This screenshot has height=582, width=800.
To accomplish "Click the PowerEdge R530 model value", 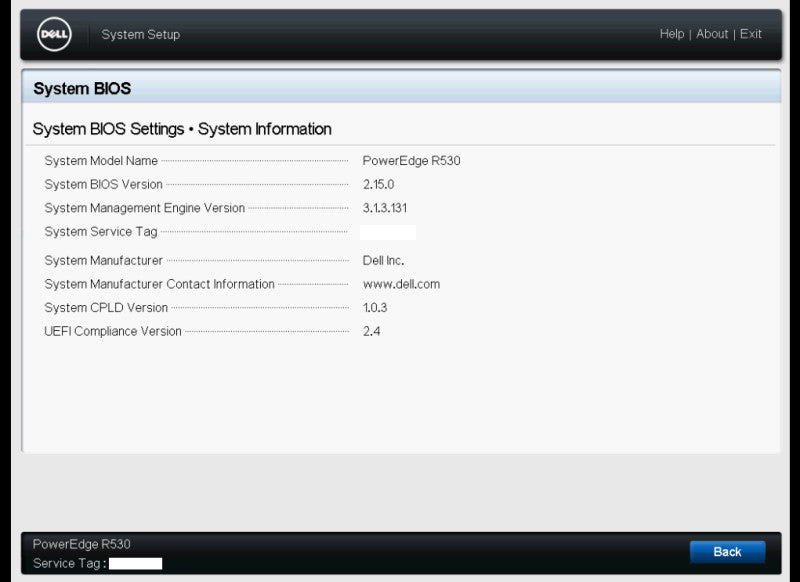I will pos(411,161).
